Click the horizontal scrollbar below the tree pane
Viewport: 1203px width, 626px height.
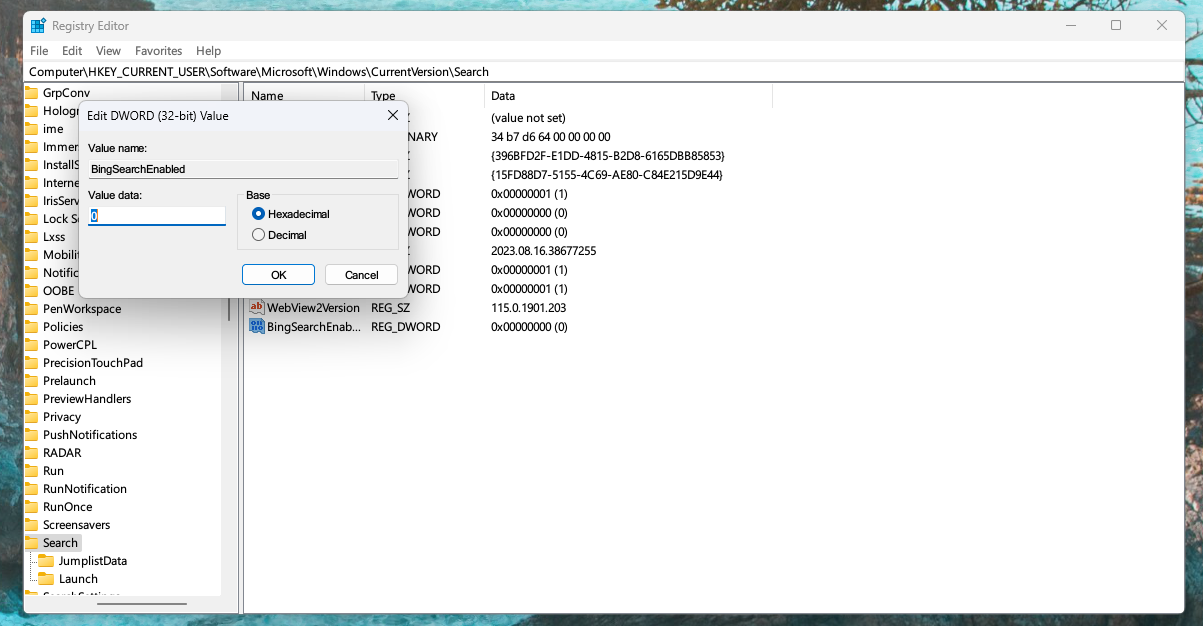coord(140,604)
